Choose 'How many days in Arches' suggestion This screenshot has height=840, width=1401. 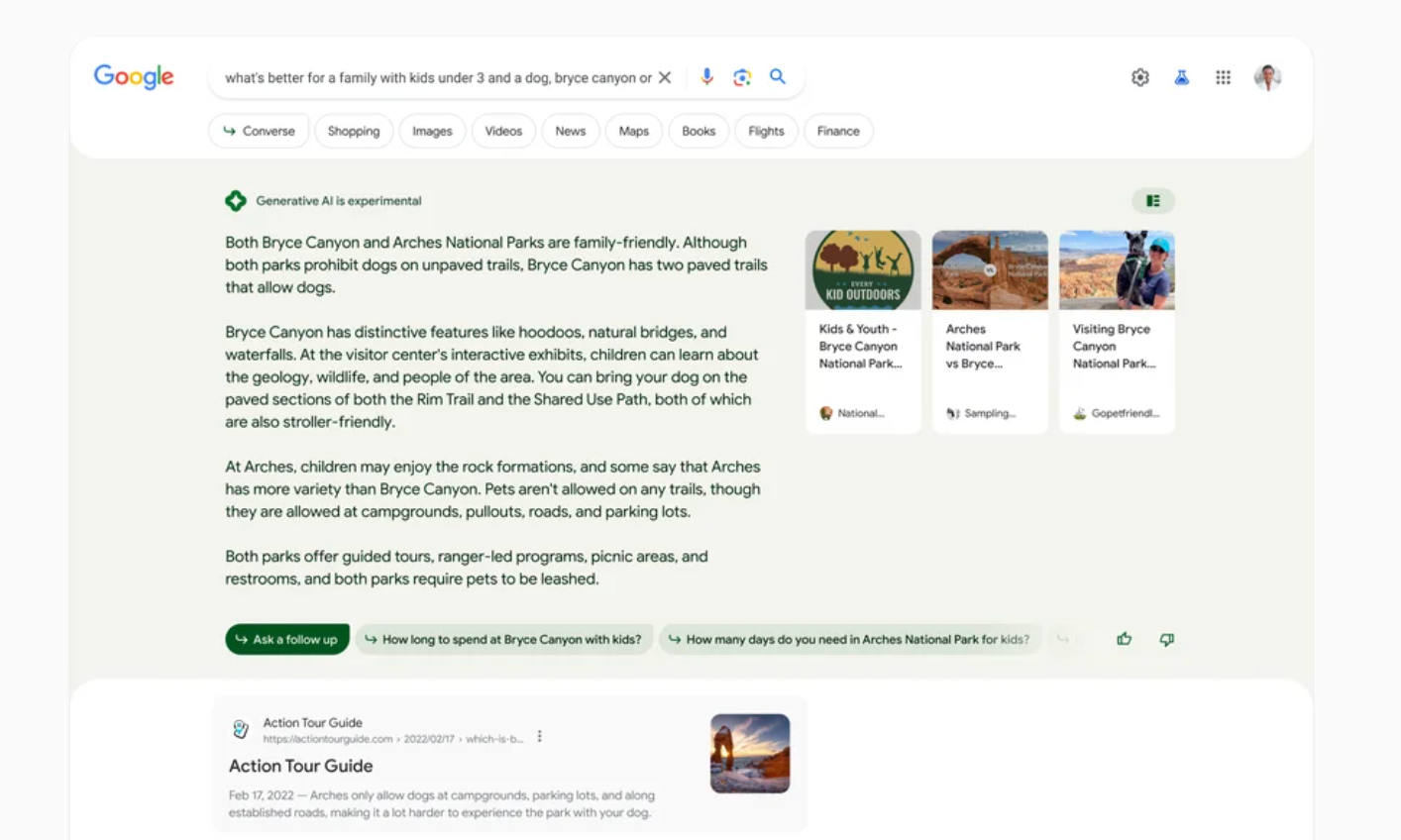pyautogui.click(x=850, y=639)
